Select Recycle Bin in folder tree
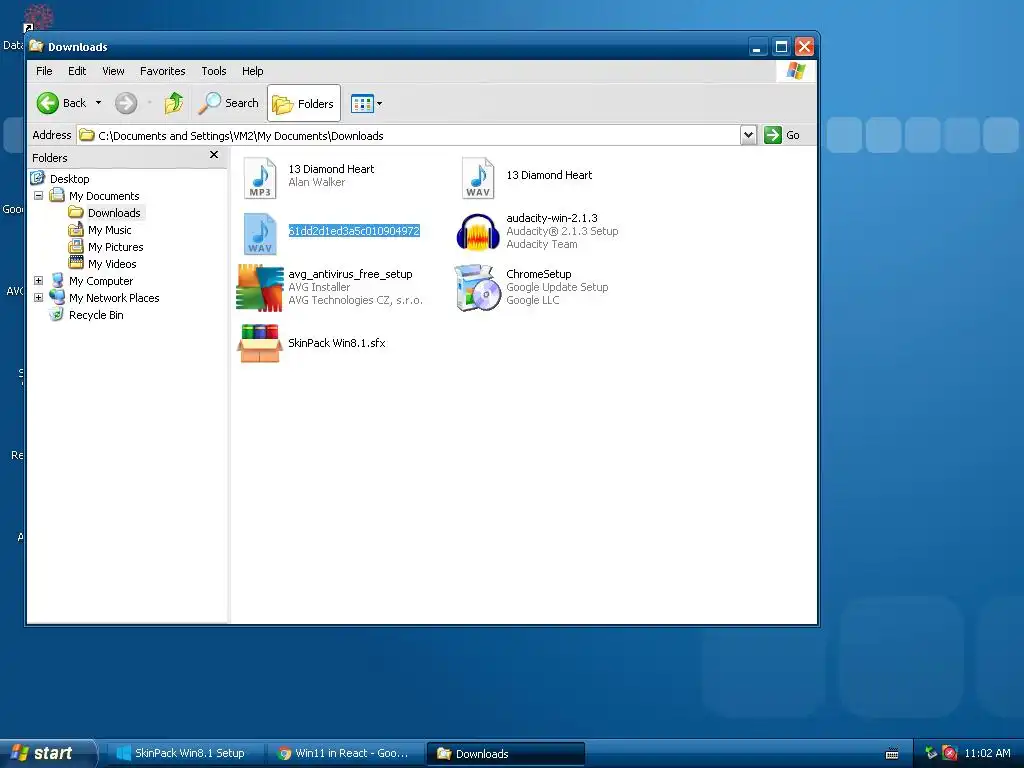This screenshot has width=1024, height=768. point(96,315)
